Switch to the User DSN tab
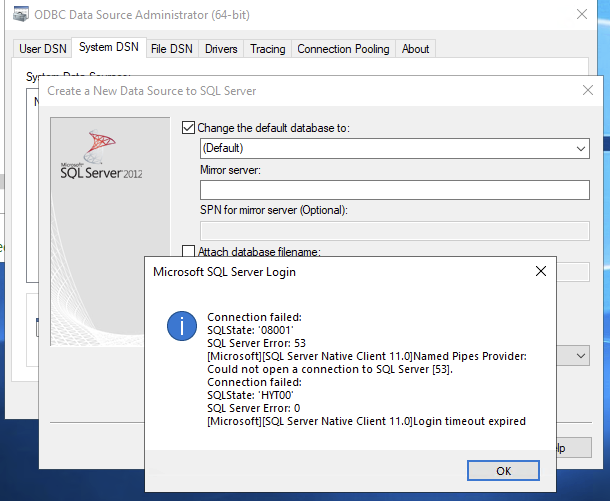The image size is (610, 501). [x=43, y=49]
